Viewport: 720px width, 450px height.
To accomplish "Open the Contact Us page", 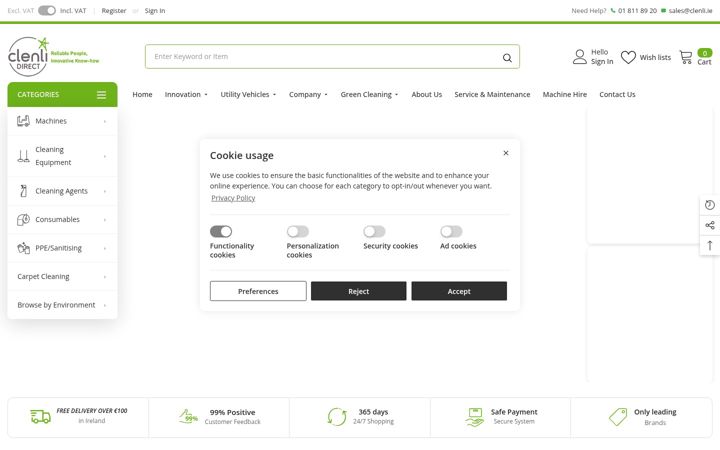I will click(617, 95).
